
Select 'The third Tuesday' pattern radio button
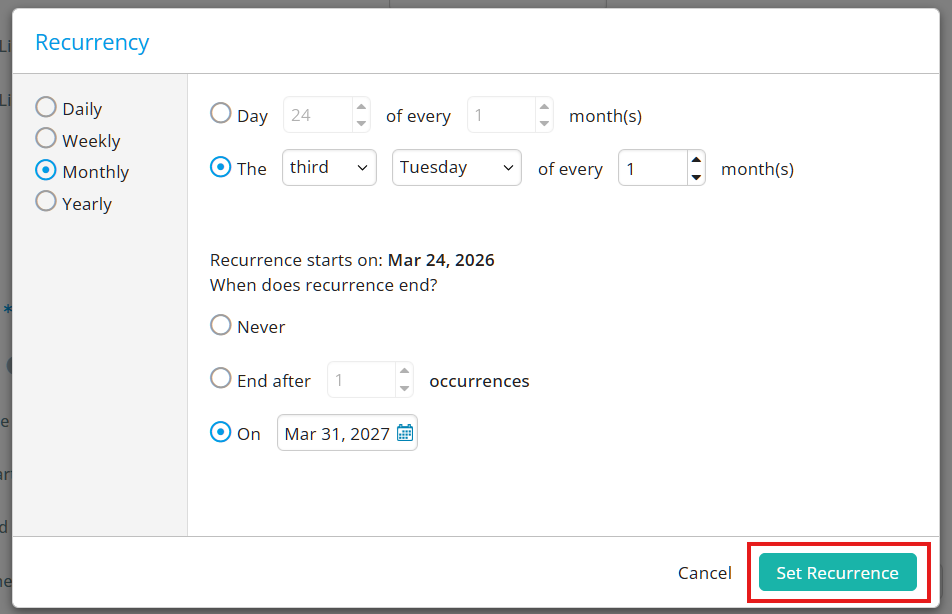tap(220, 167)
